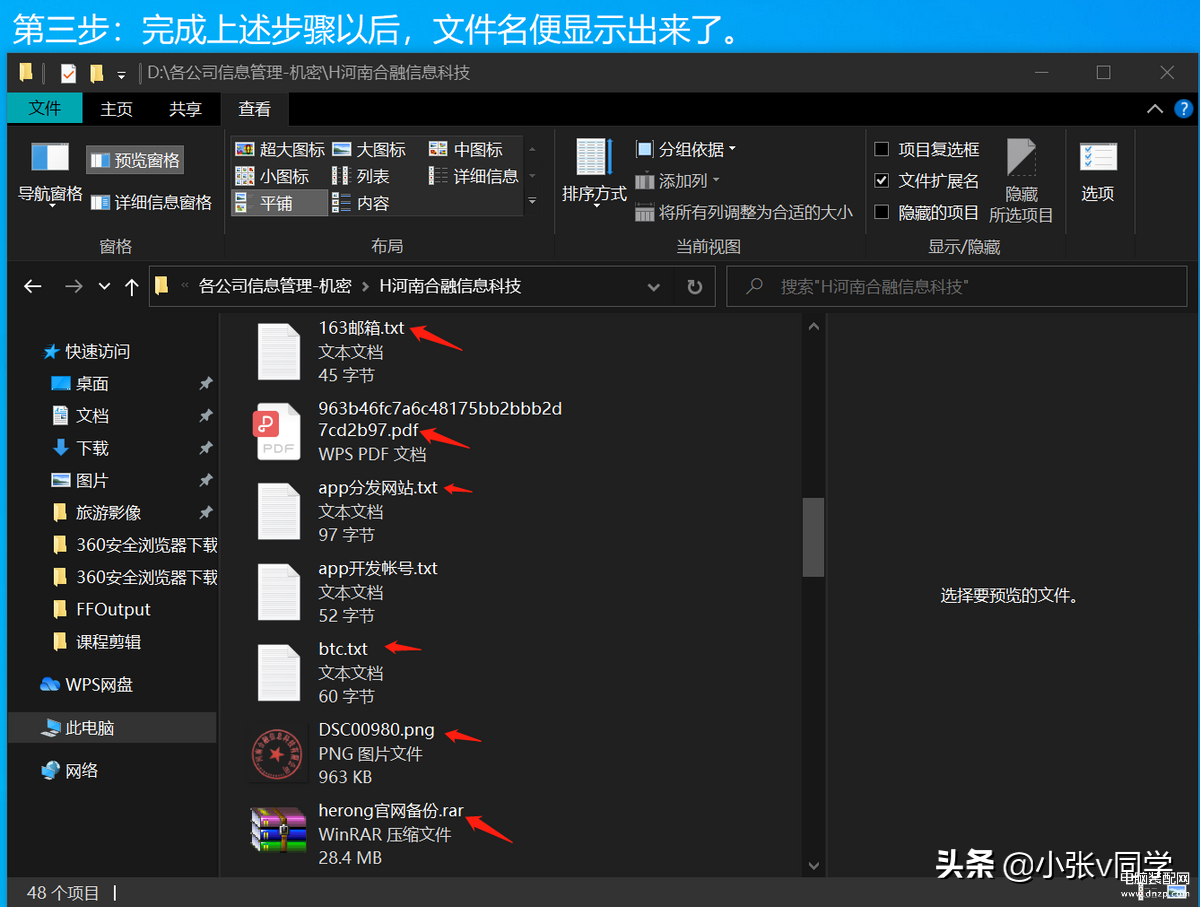
Task: Select Tiles layout option
Action: pyautogui.click(x=279, y=203)
